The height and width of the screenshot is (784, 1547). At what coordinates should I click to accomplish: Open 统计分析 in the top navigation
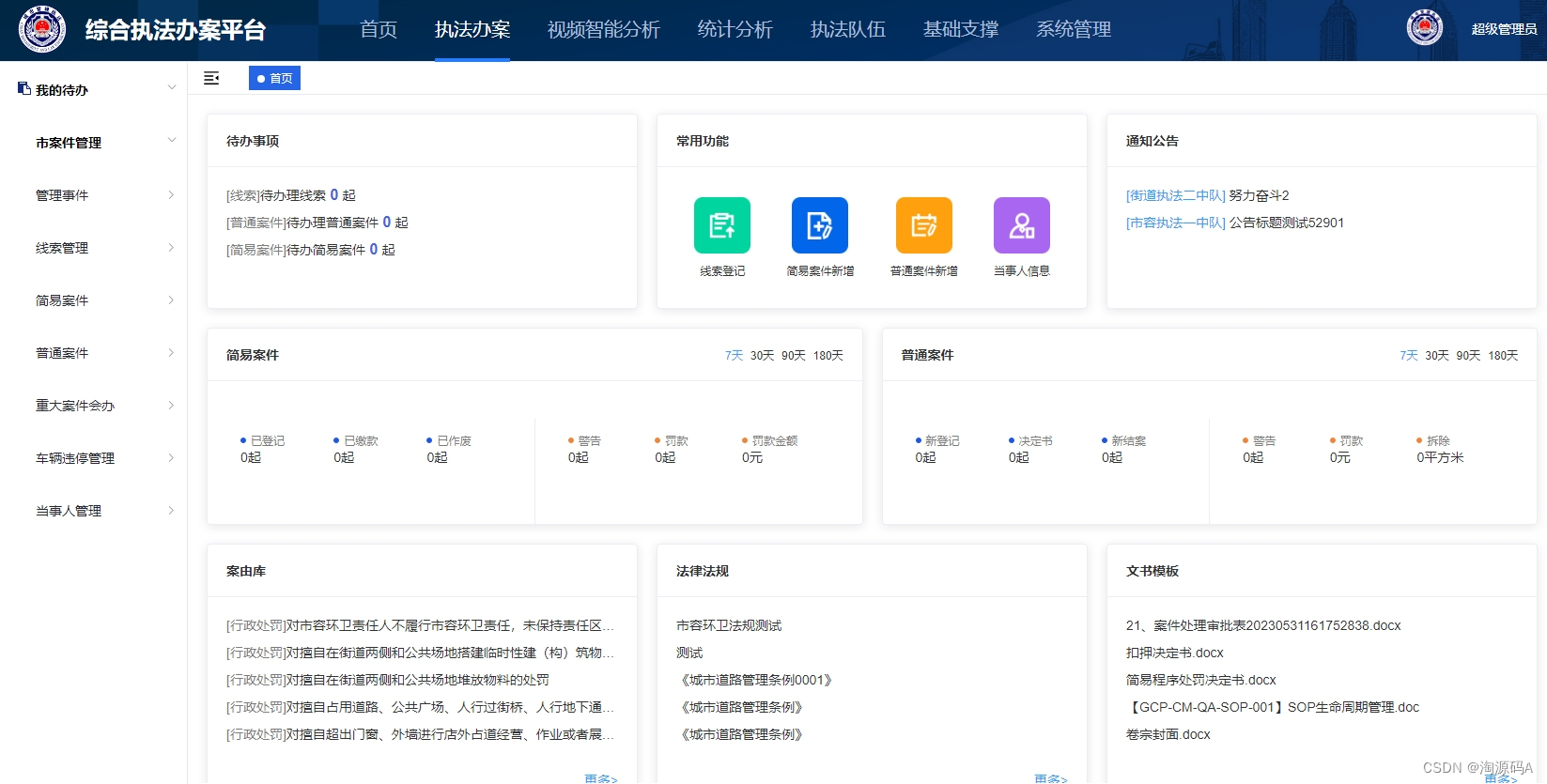tap(735, 29)
